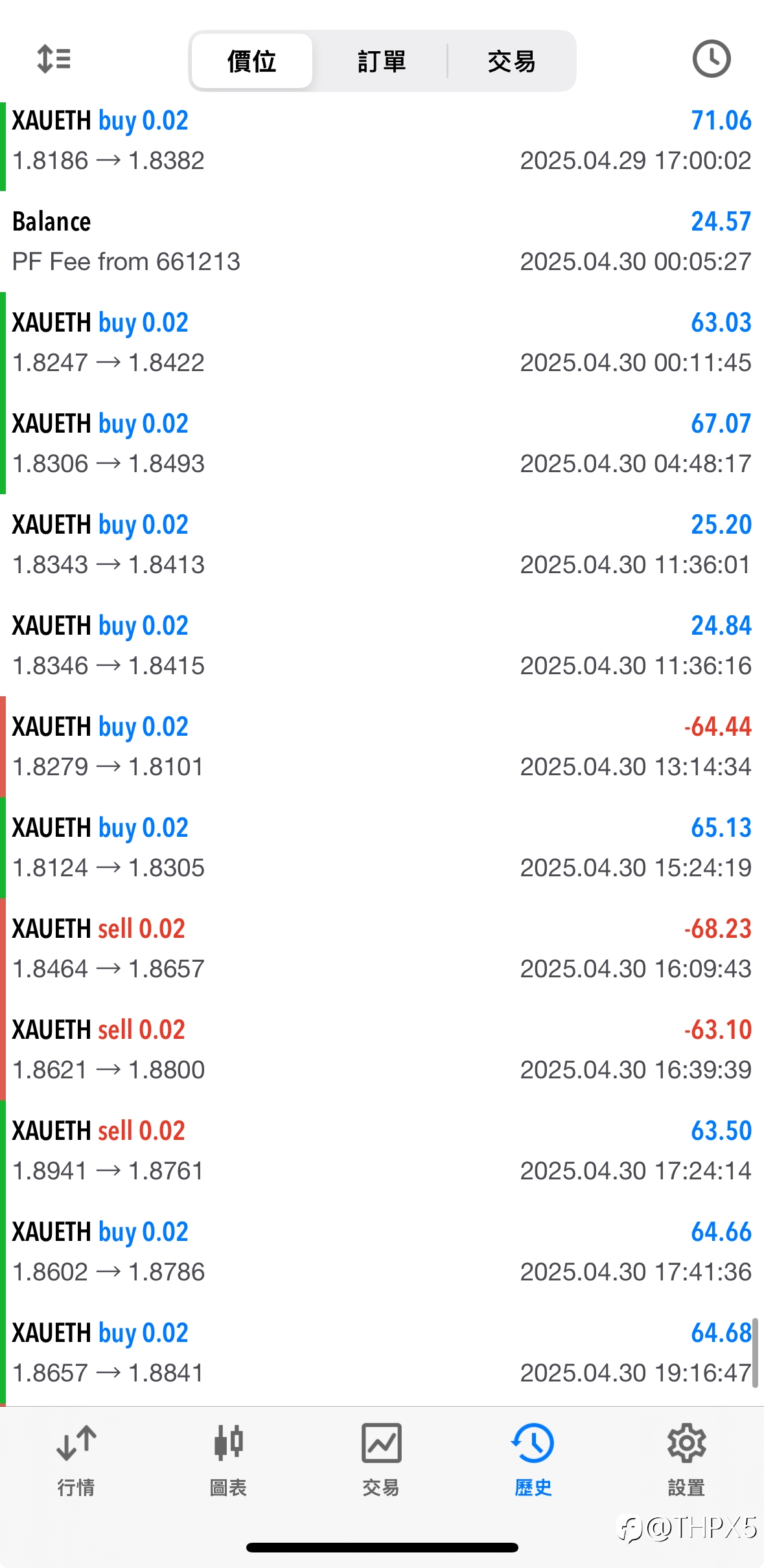Image resolution: width=764 pixels, height=1568 pixels.
Task: Select the Balance PF Fee row
Action: (382, 242)
